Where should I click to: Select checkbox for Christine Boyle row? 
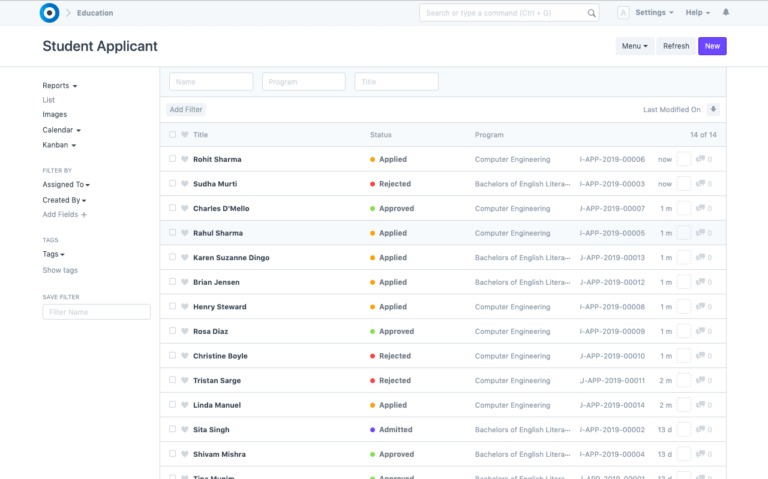tap(172, 356)
